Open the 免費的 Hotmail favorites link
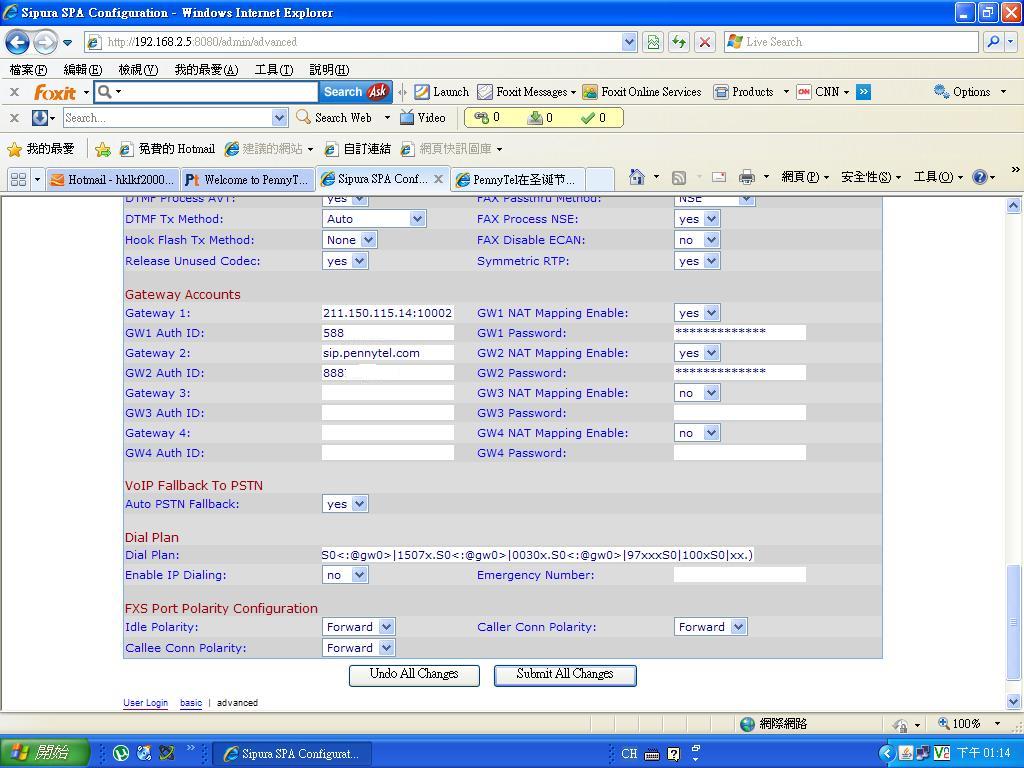 coord(168,150)
